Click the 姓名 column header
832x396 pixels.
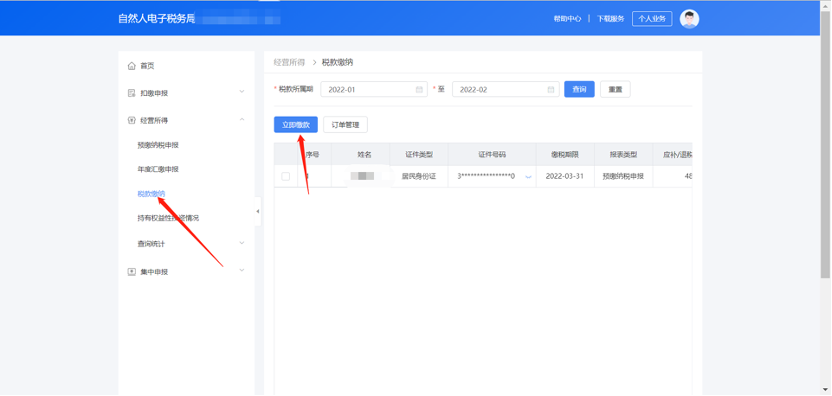click(365, 154)
